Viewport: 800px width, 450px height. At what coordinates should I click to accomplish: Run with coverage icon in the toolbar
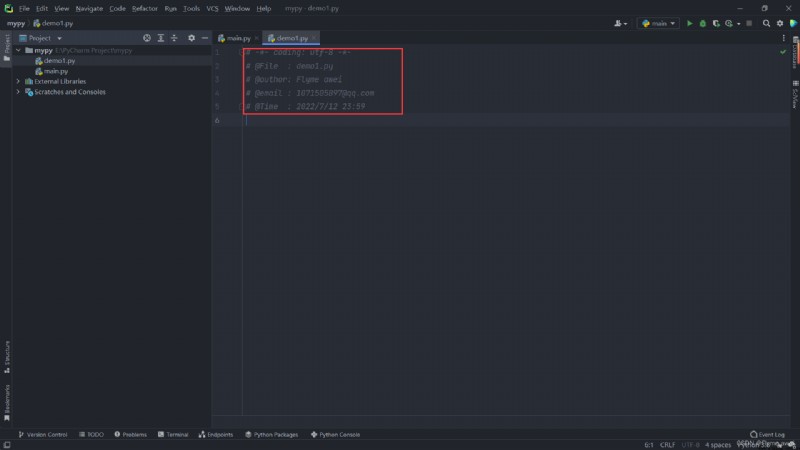pyautogui.click(x=716, y=23)
